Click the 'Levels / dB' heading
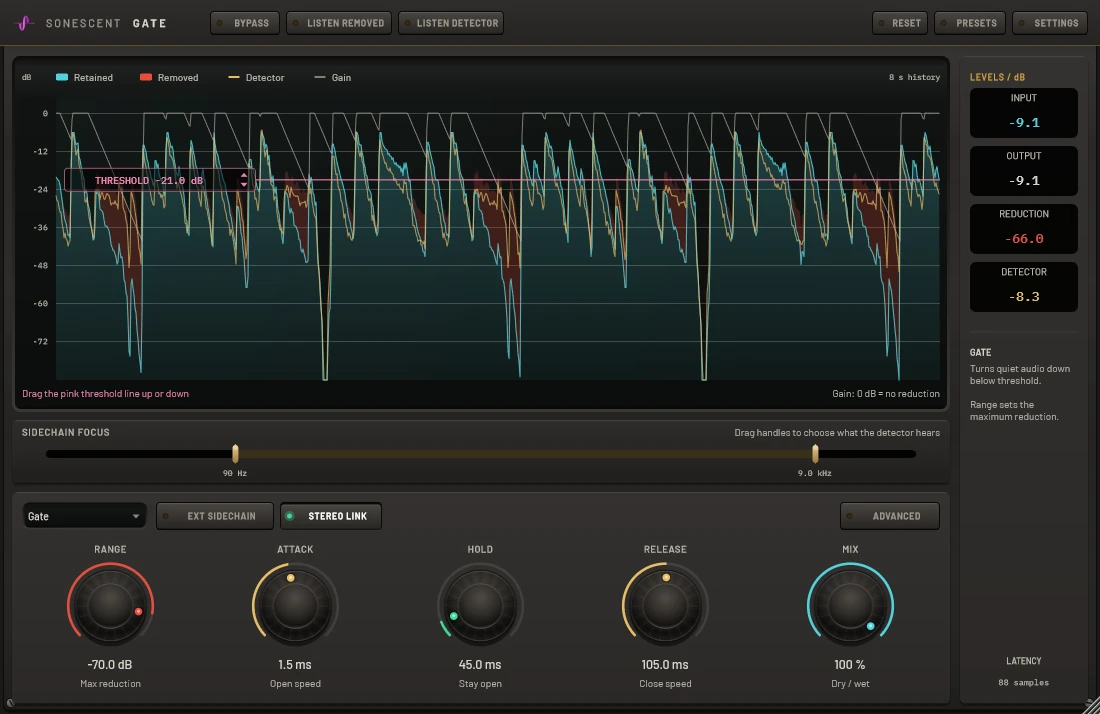Viewport: 1100px width, 714px height. (x=997, y=77)
